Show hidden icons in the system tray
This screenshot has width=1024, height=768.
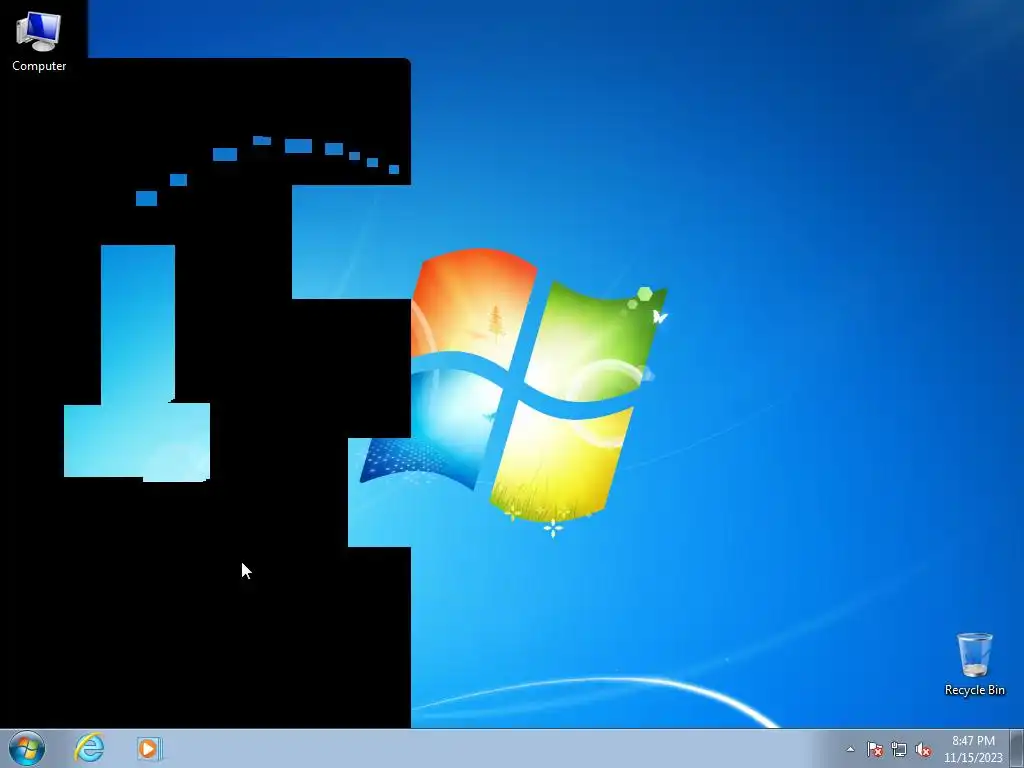[x=850, y=749]
